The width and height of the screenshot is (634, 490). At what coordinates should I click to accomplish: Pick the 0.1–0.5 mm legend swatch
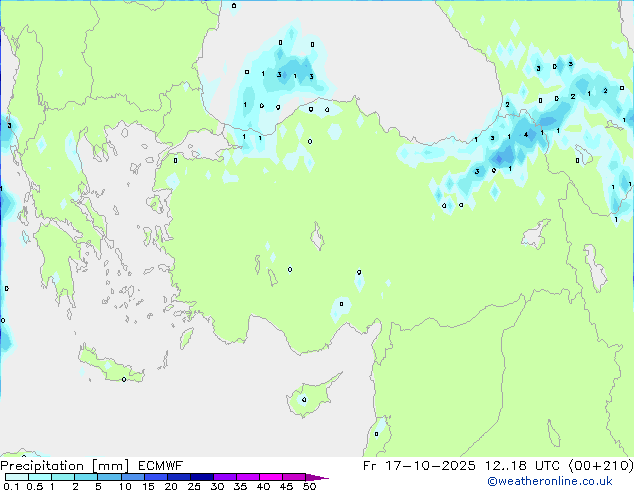click(17, 477)
